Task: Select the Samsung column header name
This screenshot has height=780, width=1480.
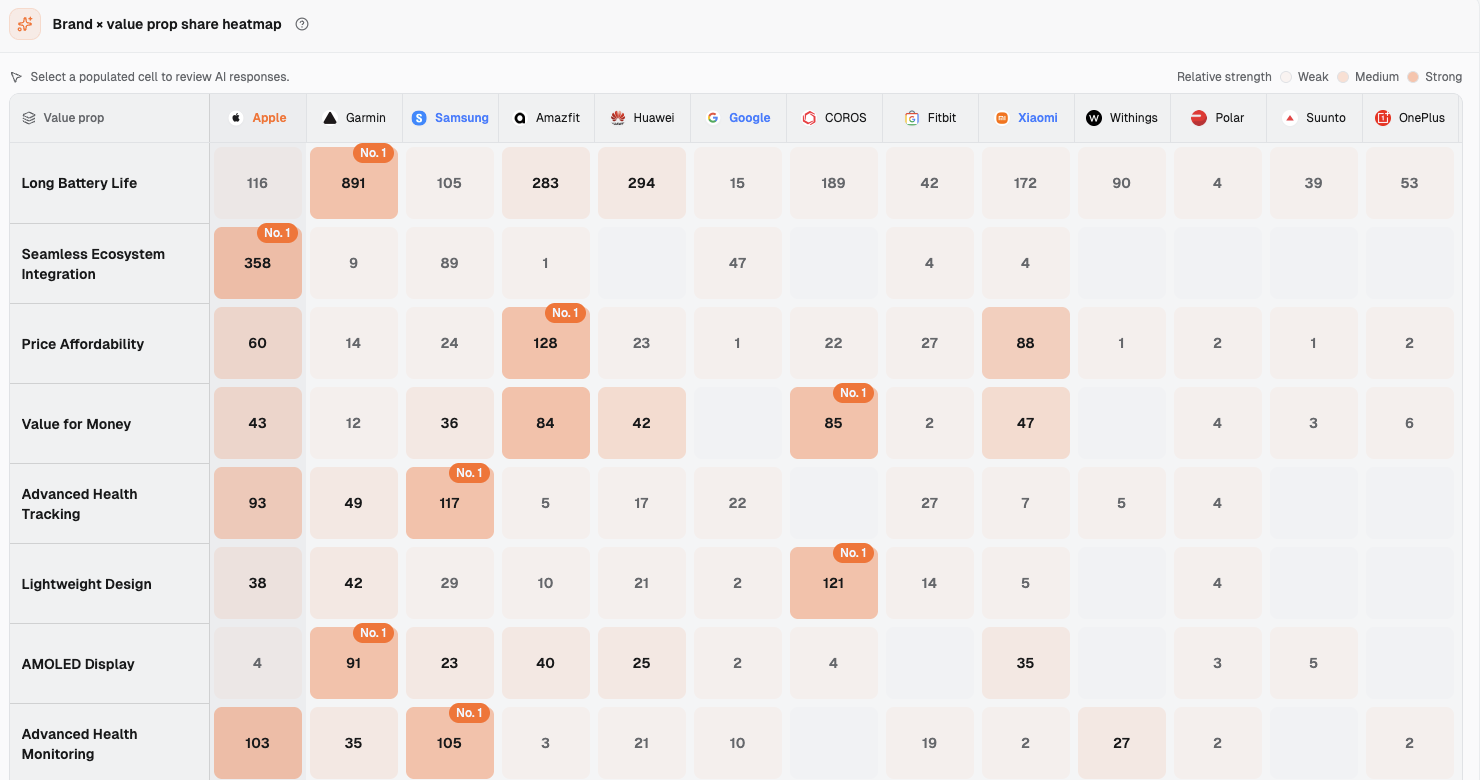Action: 462,118
